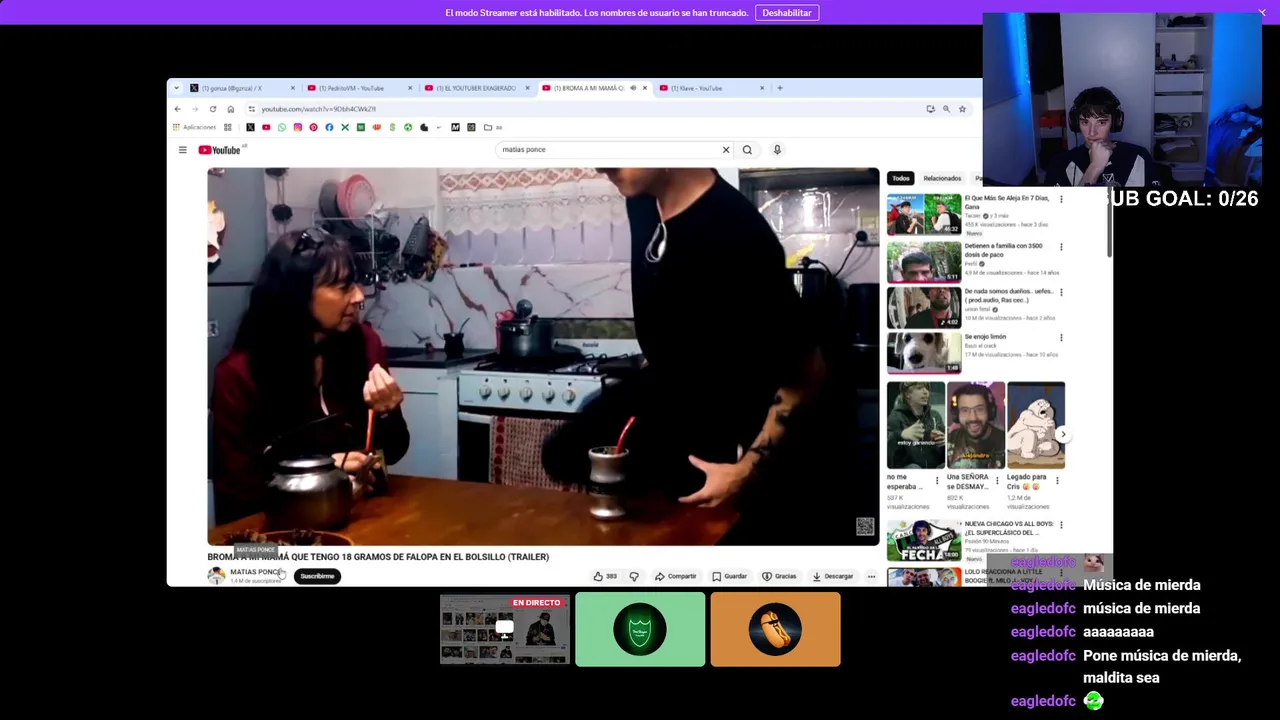Image resolution: width=1280 pixels, height=720 pixels.
Task: Open 'De nada somos dueños' video thumbnail
Action: pos(924,308)
